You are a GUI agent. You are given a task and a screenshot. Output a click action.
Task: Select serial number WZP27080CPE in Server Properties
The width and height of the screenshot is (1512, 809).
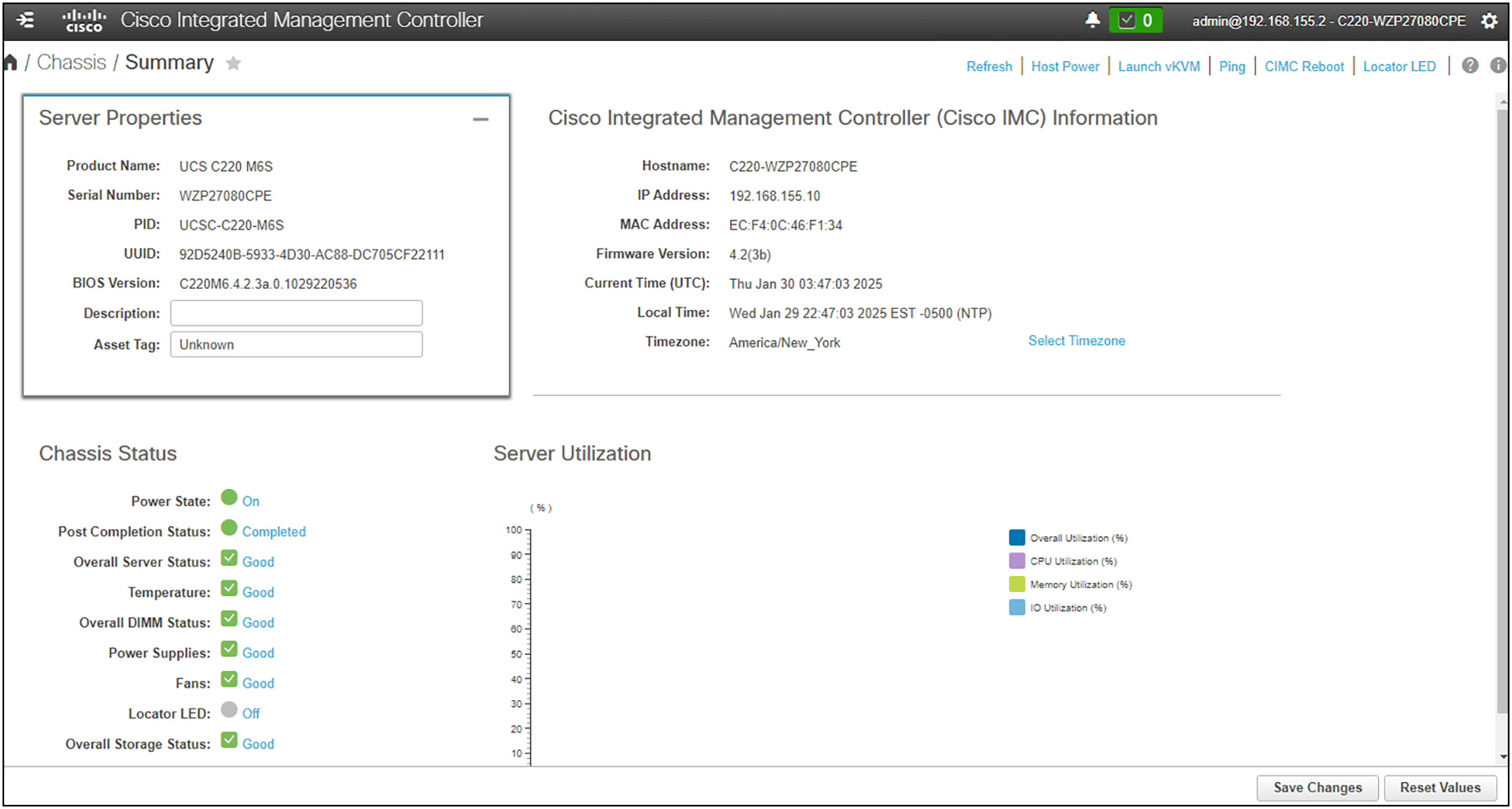click(x=225, y=196)
